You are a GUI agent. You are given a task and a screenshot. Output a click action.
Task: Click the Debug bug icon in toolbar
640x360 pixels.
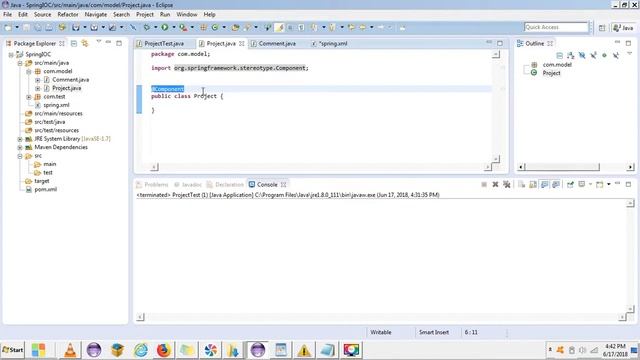point(147,27)
